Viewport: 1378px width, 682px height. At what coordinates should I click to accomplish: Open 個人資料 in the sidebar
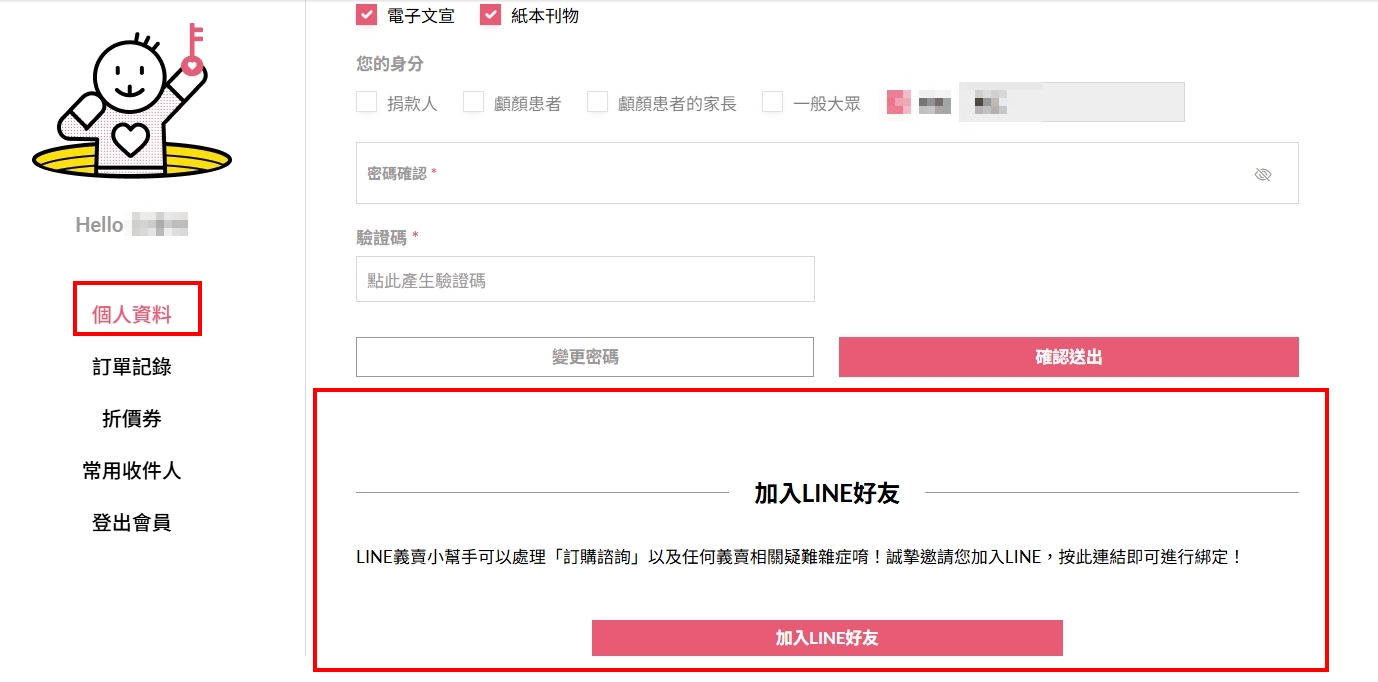coord(132,315)
